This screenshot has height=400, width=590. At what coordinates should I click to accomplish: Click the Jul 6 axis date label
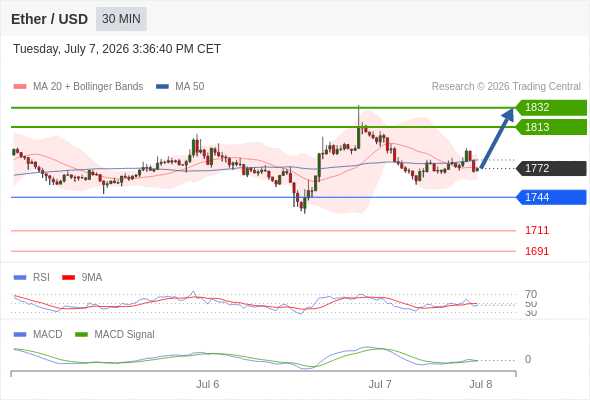pyautogui.click(x=207, y=384)
